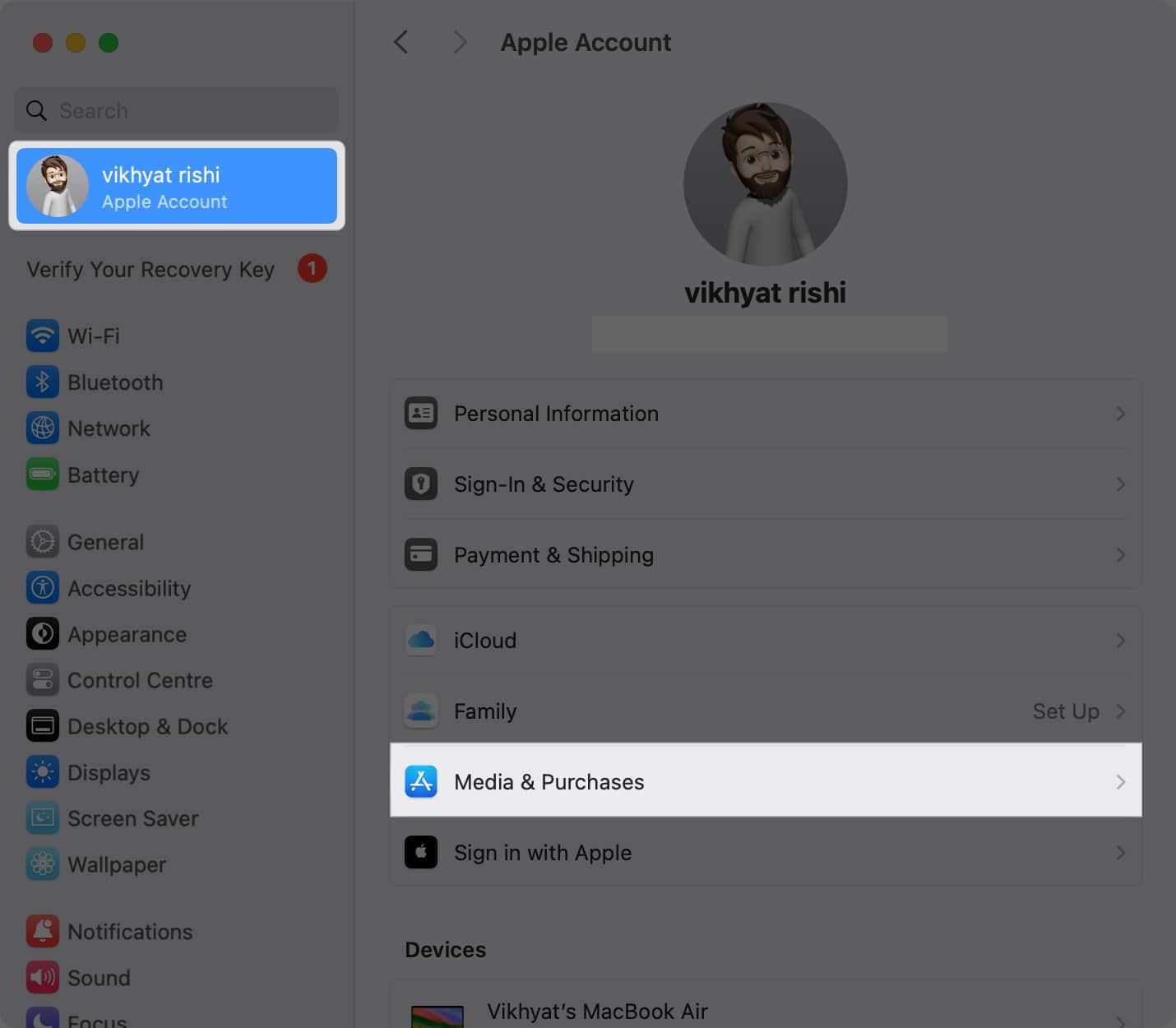
Task: Open General settings gear icon
Action: click(43, 542)
